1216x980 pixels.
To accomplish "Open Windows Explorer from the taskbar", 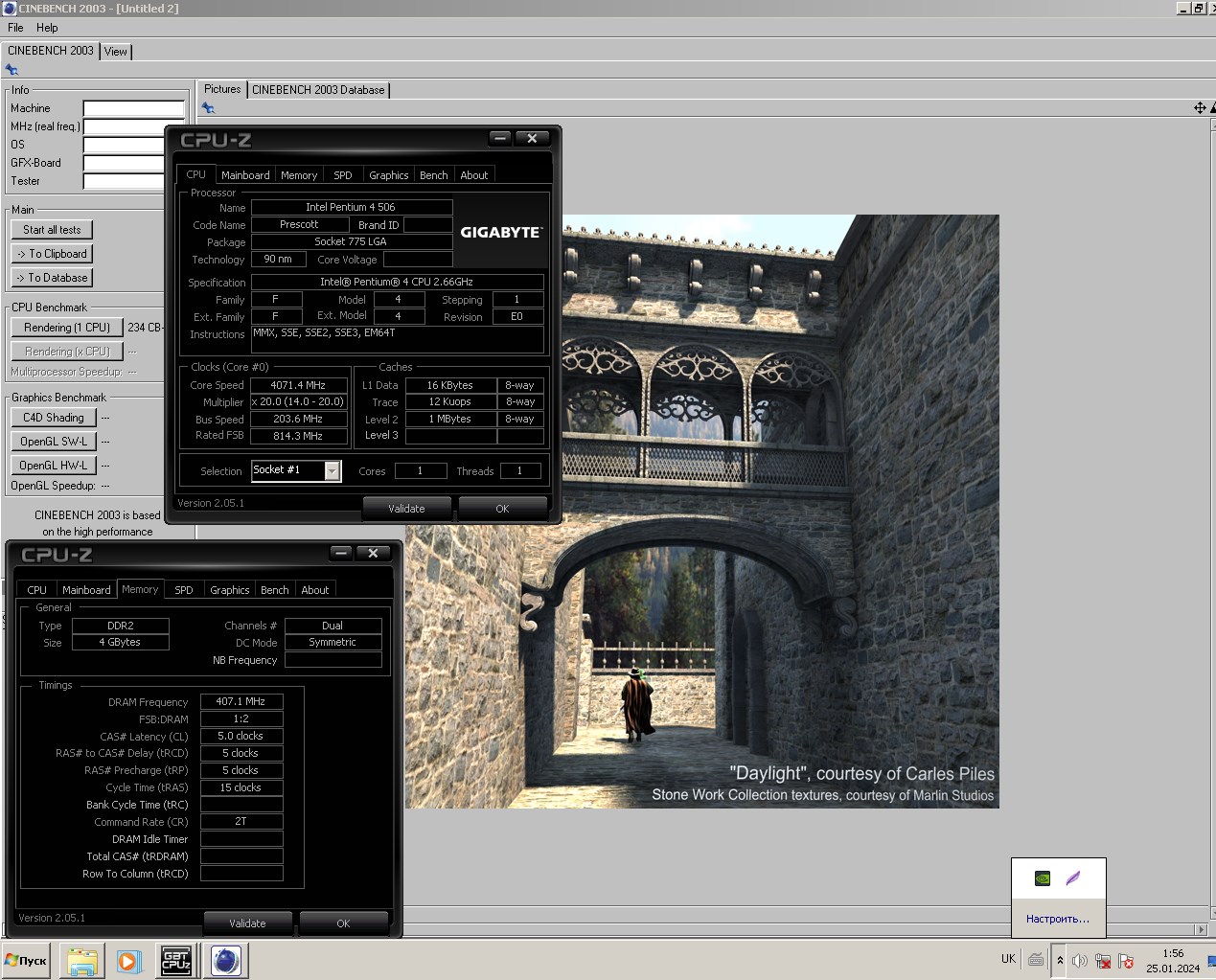I will 82,961.
